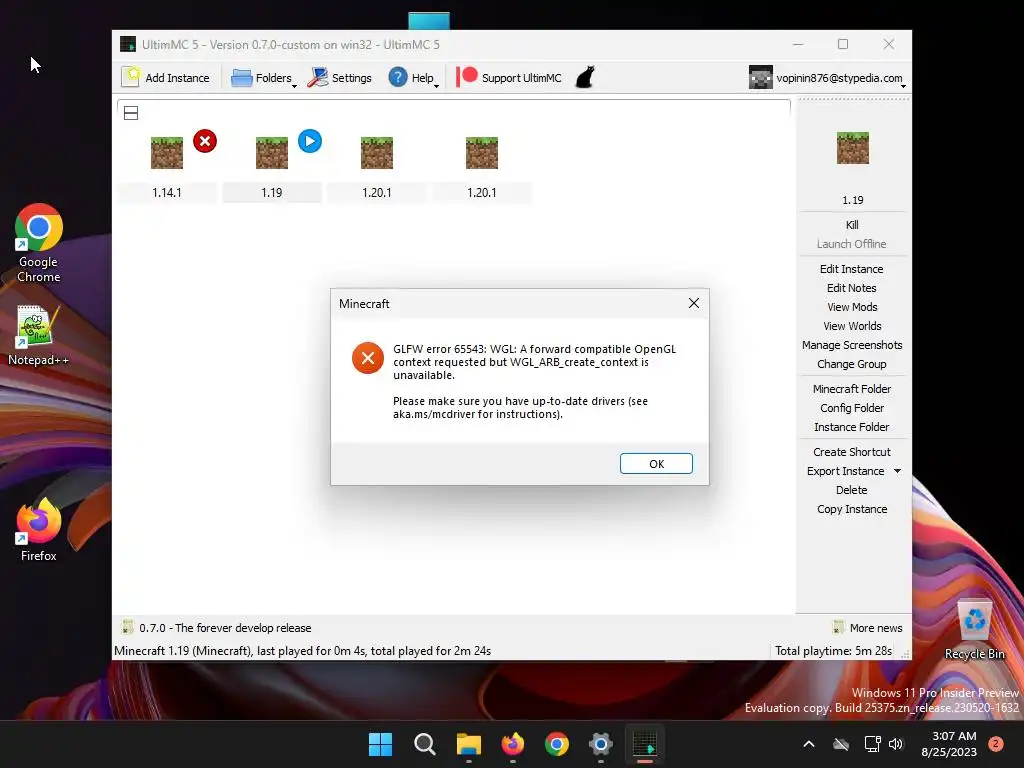Open Firefox from taskbar

pyautogui.click(x=513, y=744)
